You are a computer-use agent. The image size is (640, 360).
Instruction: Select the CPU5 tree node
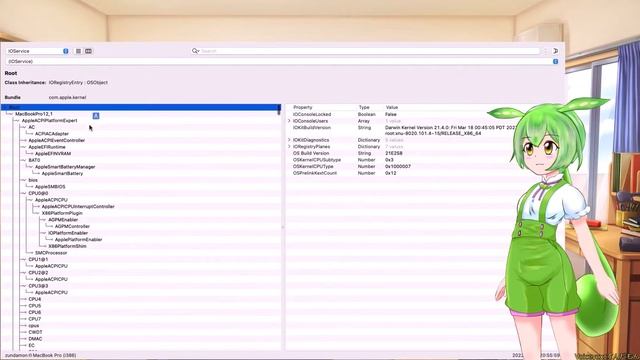pyautogui.click(x=35, y=306)
